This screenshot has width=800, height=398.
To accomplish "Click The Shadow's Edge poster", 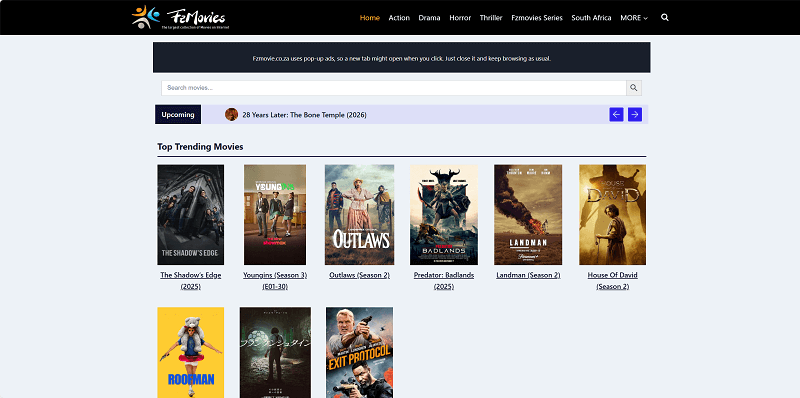I will point(190,215).
